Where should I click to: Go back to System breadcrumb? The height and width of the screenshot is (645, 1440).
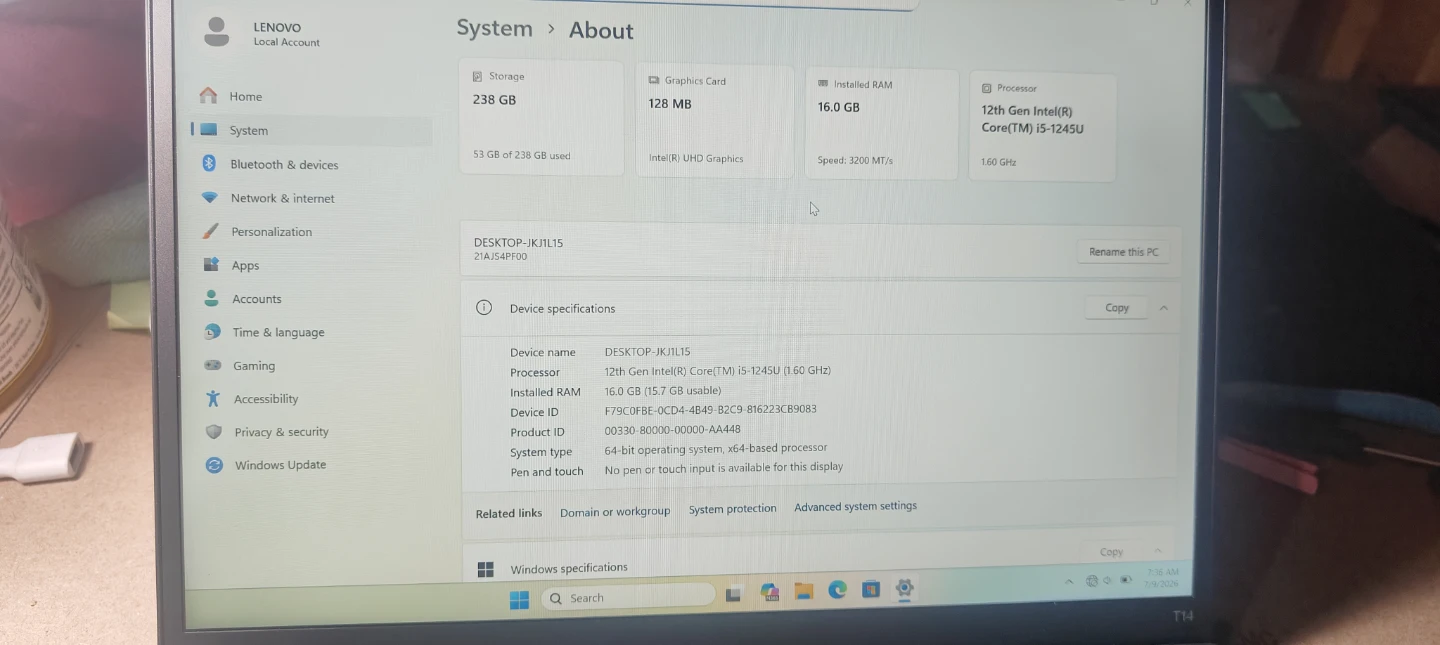(494, 28)
